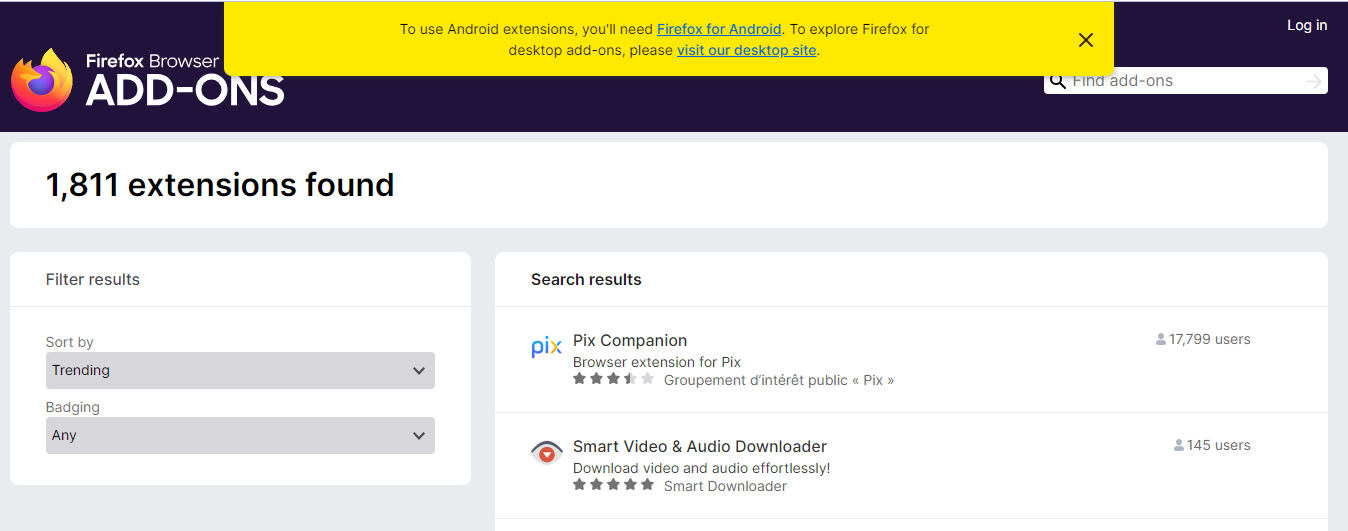Image resolution: width=1348 pixels, height=531 pixels.
Task: Open the Firefox for Android link
Action: [719, 29]
